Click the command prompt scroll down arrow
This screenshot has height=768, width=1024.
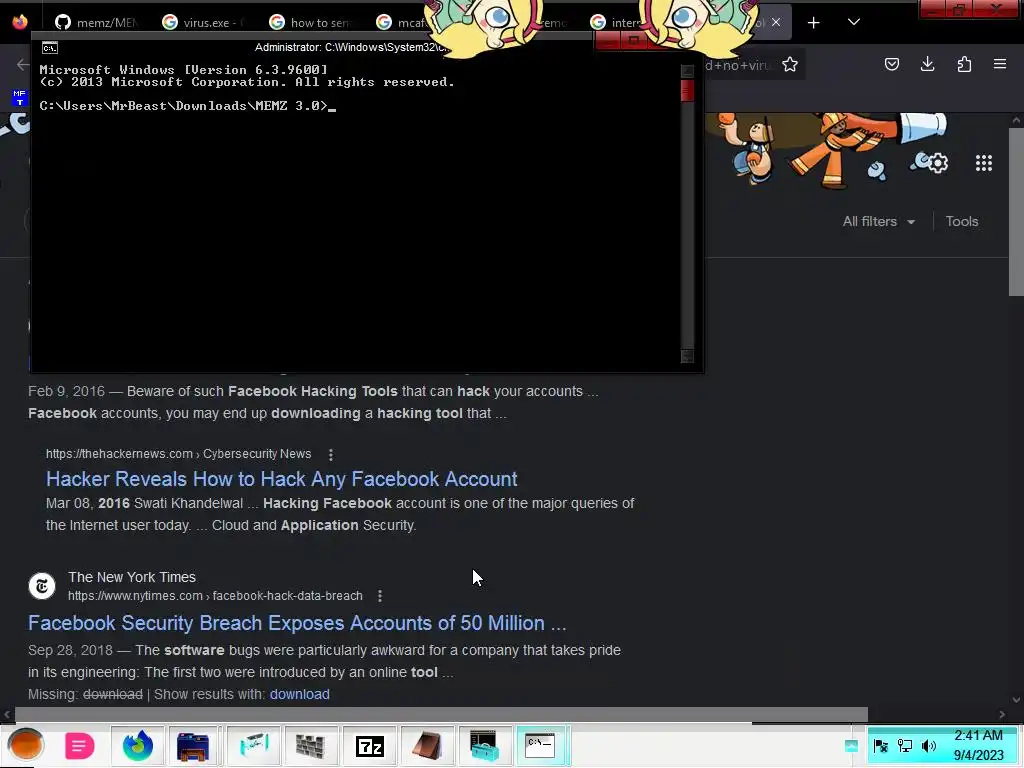click(687, 355)
